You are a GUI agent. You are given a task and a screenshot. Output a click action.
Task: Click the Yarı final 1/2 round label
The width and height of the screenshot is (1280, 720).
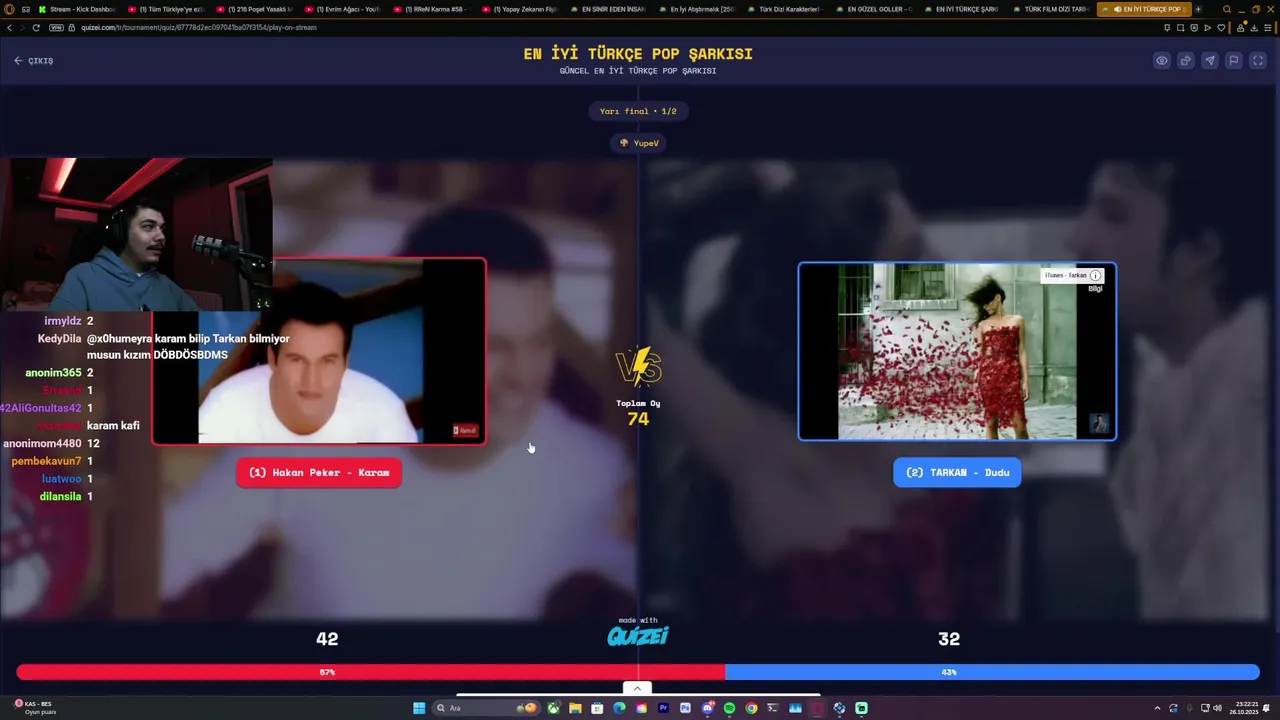coord(638,111)
